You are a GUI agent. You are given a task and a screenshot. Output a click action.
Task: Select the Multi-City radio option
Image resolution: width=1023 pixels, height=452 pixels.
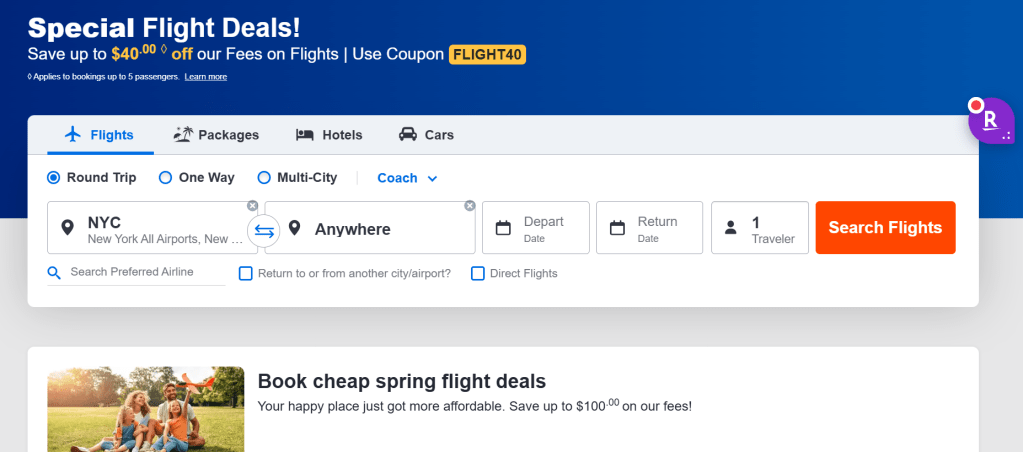coord(264,178)
